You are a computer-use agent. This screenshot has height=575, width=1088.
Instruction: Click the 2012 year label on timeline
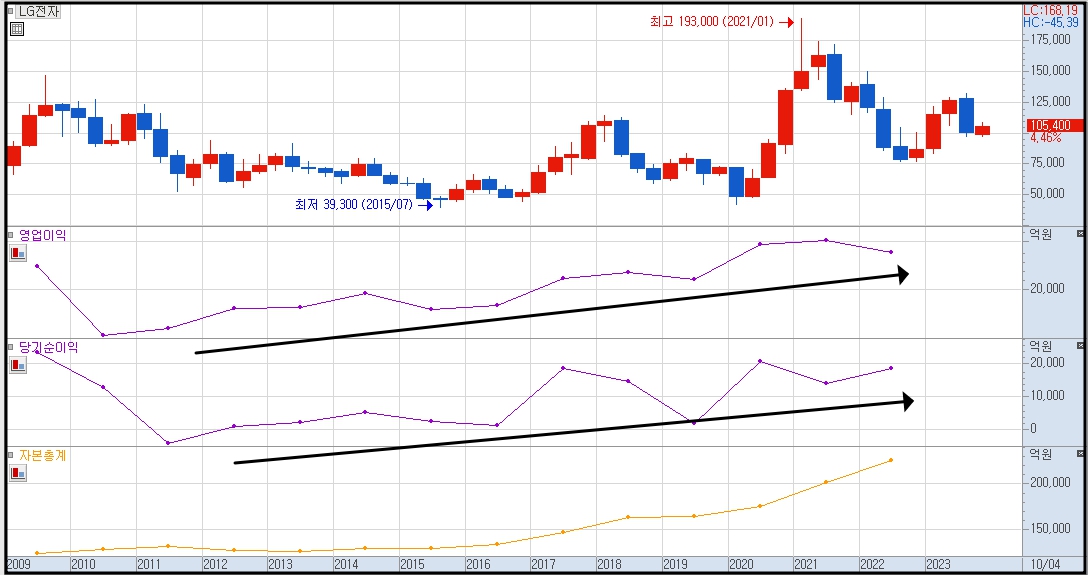[x=215, y=563]
